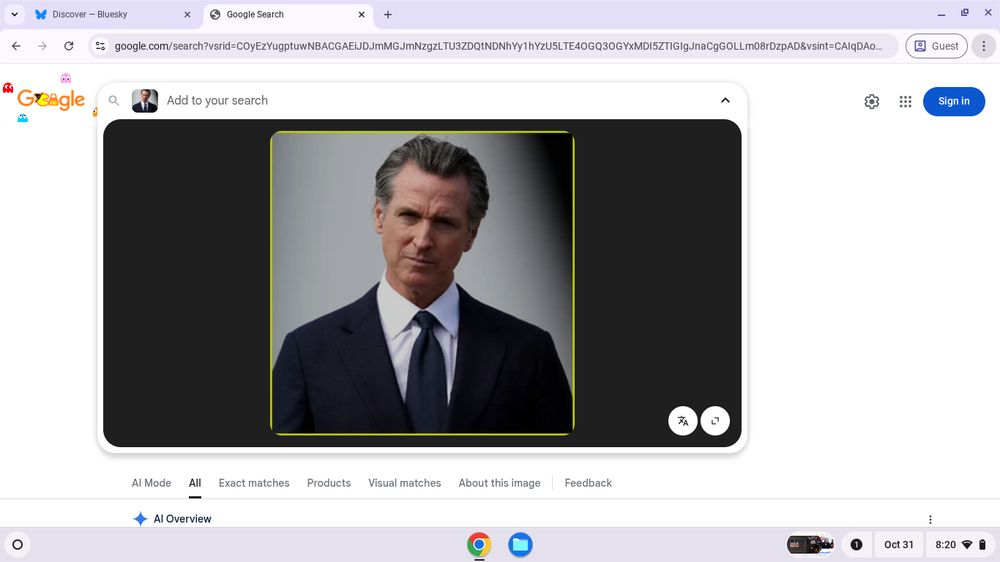Click the Sign in button
Viewport: 1000px width, 562px height.
[x=953, y=101]
